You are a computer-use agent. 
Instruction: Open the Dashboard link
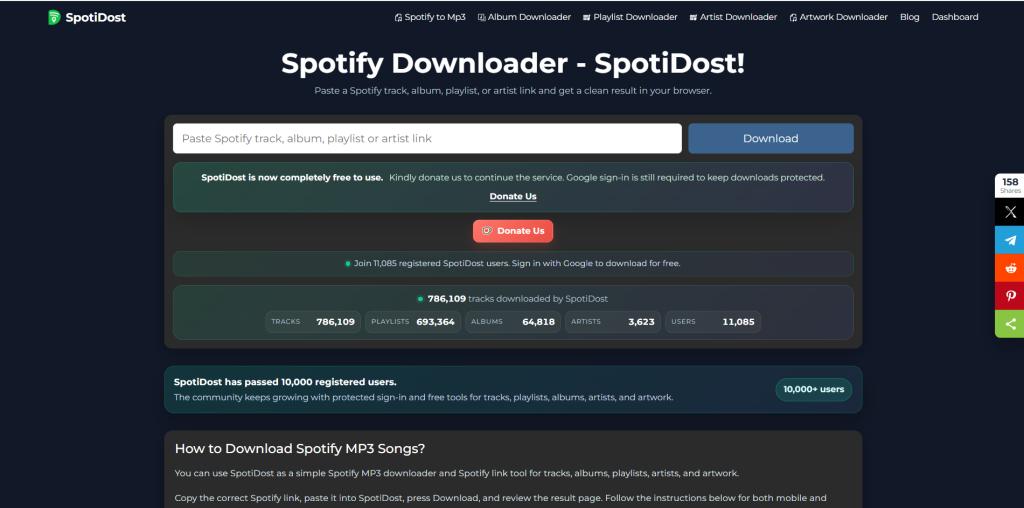(955, 17)
